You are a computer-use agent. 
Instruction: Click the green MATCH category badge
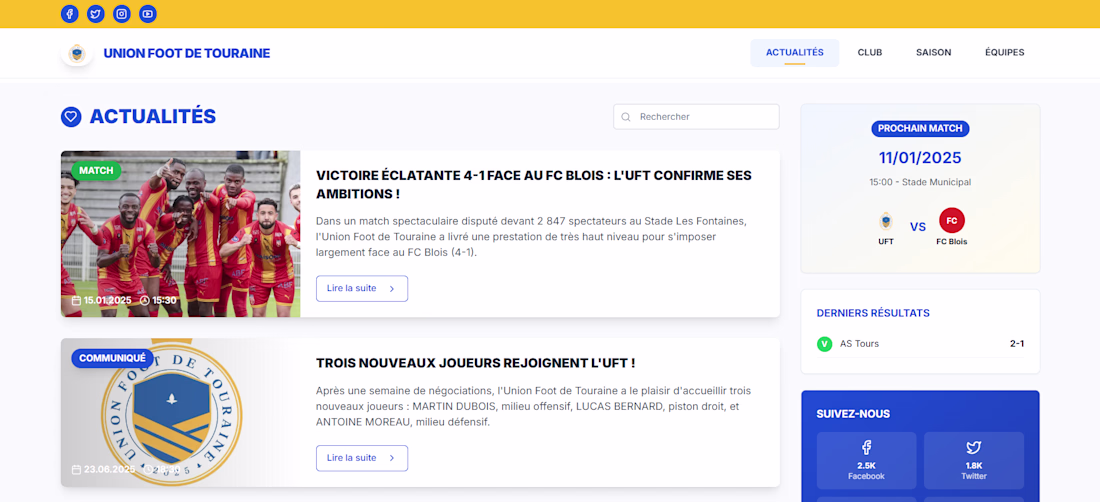[x=96, y=170]
